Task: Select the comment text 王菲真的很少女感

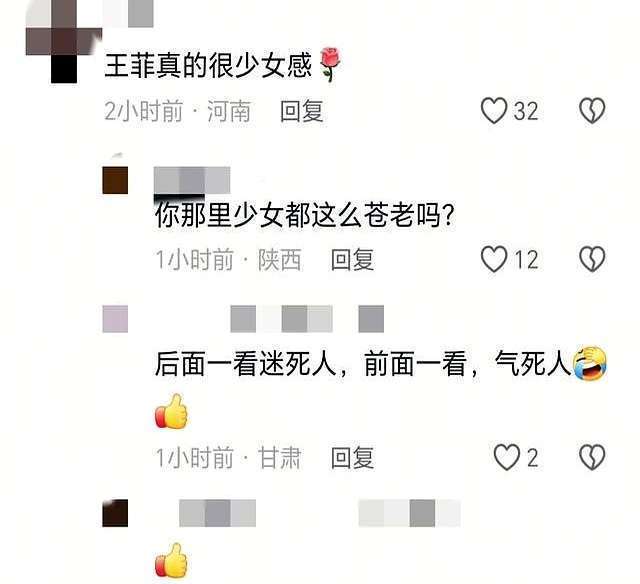Action: [x=208, y=65]
